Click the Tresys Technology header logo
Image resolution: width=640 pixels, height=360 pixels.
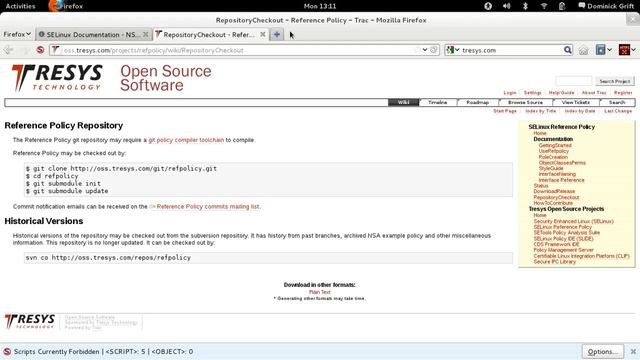point(57,78)
